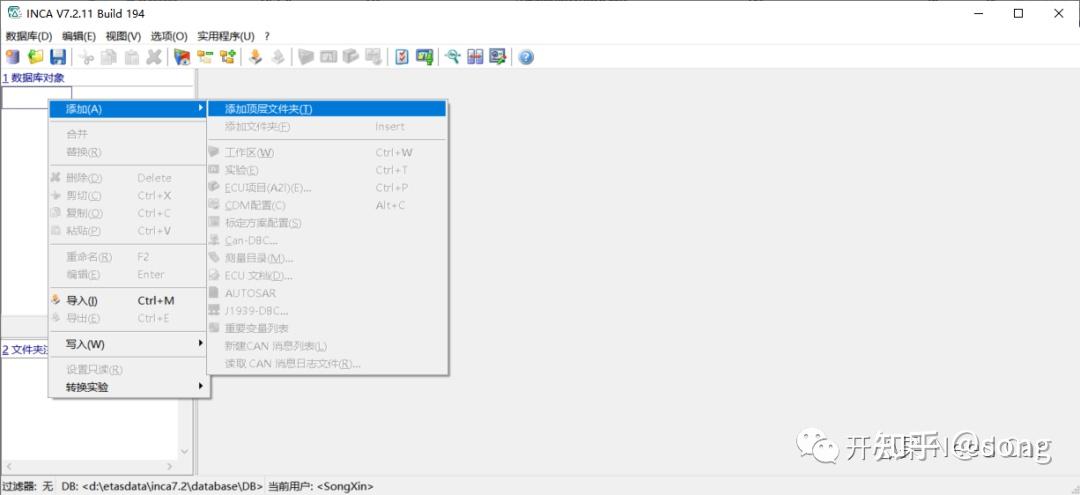Screen dimensions: 1080x495
Task: Click the edit box in database tree
Action: (37, 97)
